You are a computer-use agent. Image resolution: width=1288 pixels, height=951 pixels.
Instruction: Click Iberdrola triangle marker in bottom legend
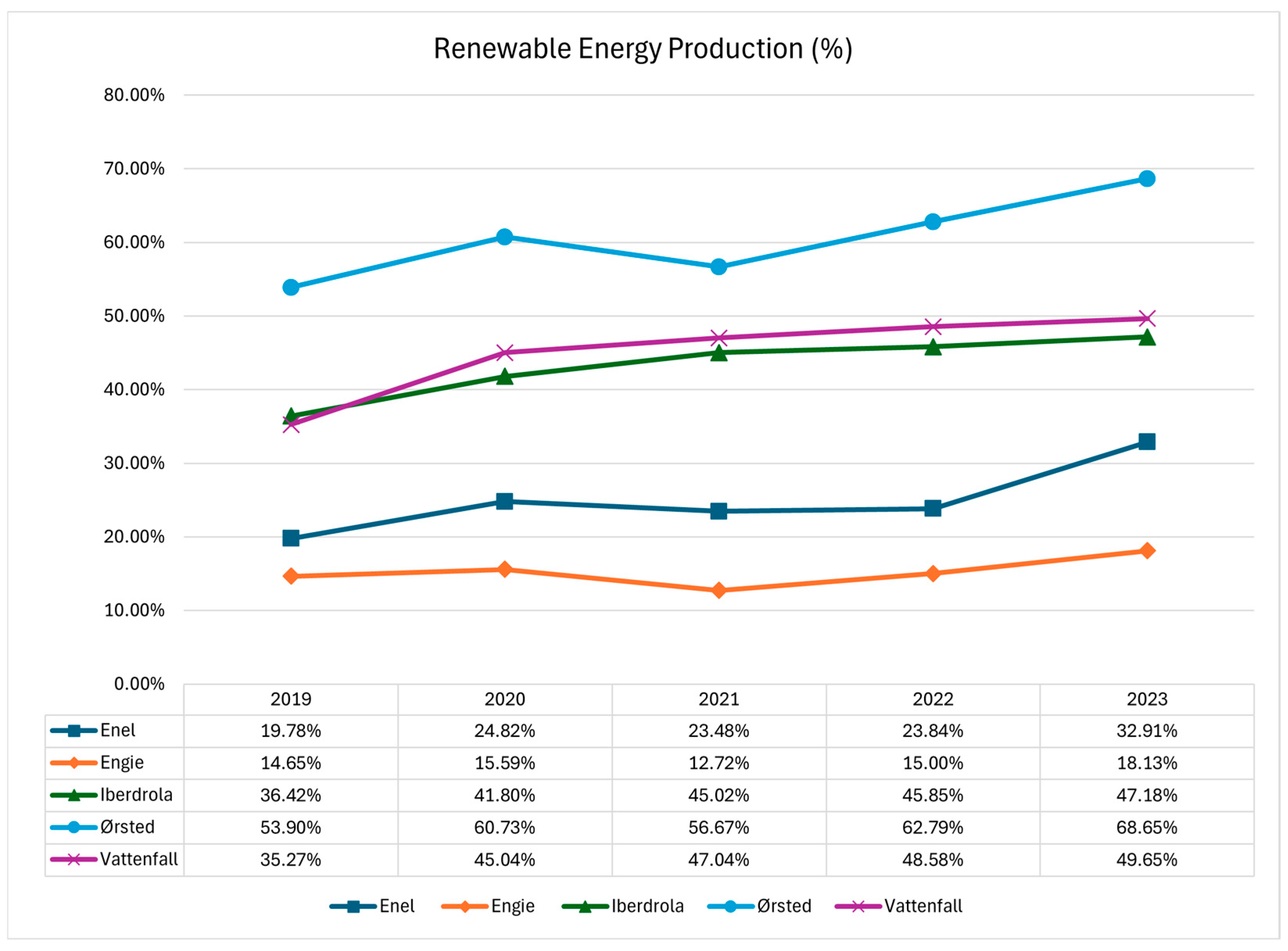[x=585, y=906]
